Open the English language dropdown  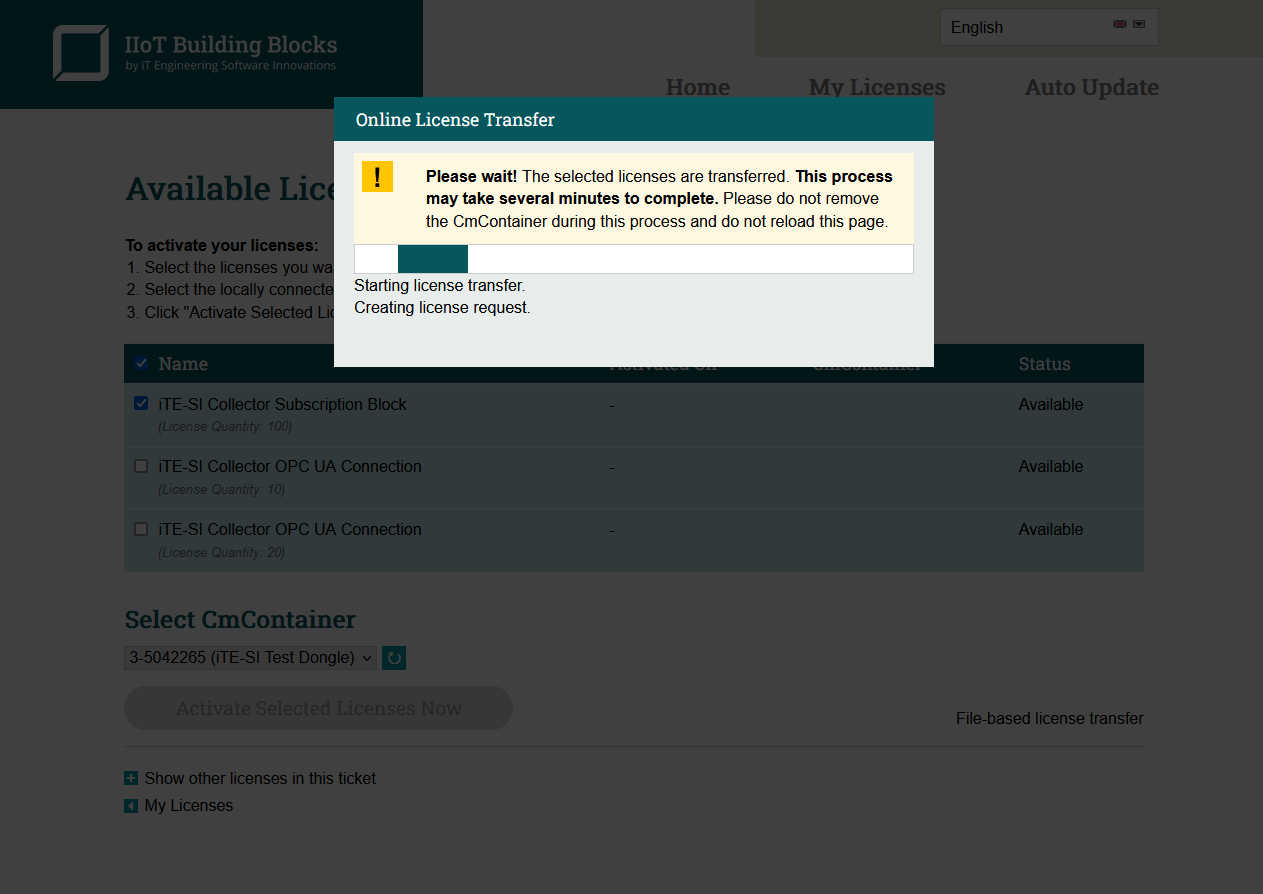tap(1048, 27)
